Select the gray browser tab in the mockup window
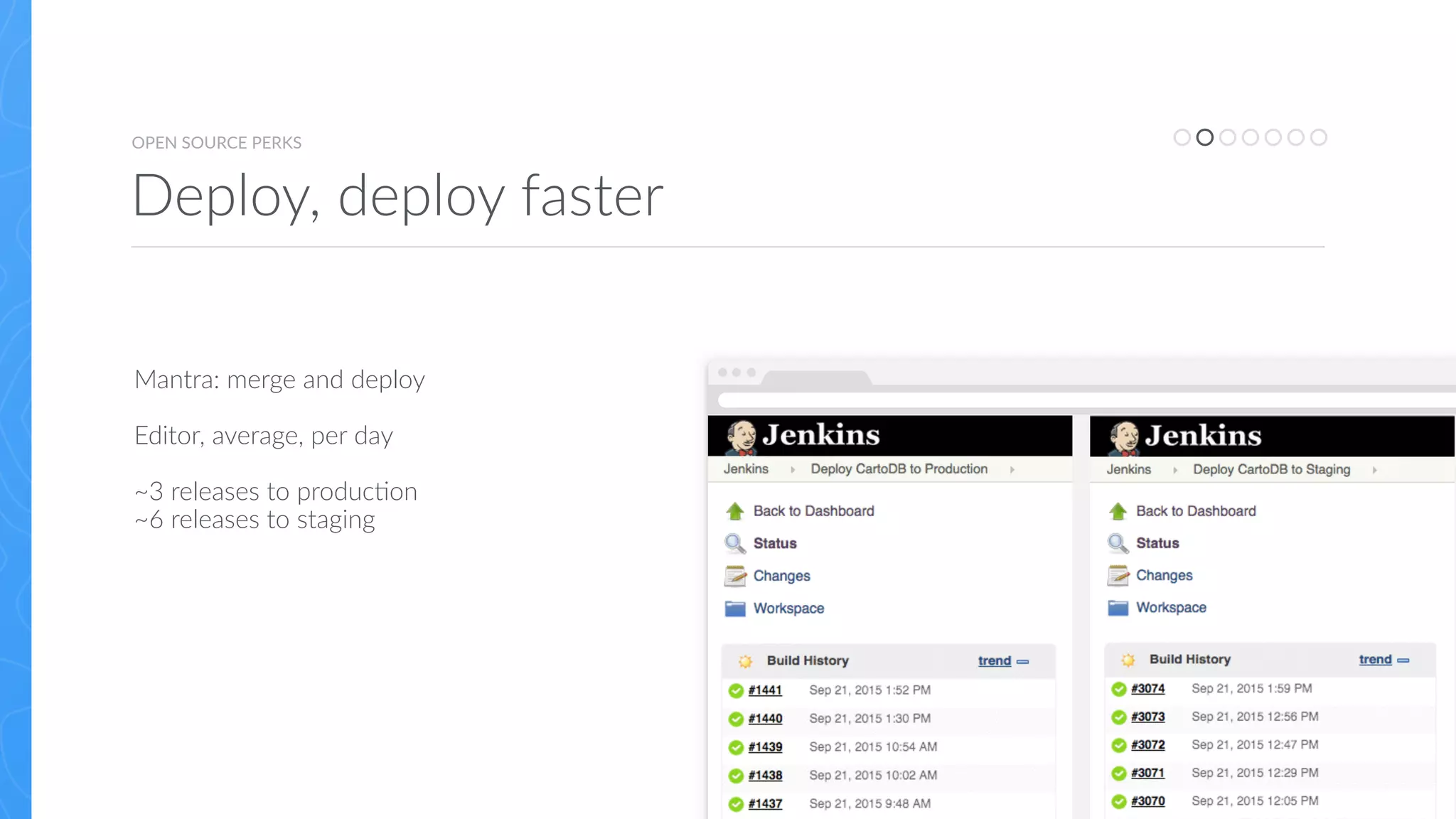The width and height of the screenshot is (1456, 819). pyautogui.click(x=816, y=378)
